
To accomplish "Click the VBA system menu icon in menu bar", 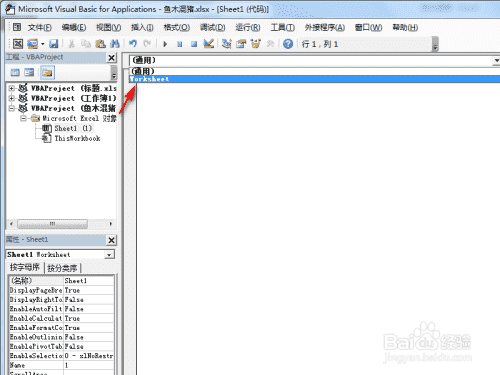I will pyautogui.click(x=17, y=27).
